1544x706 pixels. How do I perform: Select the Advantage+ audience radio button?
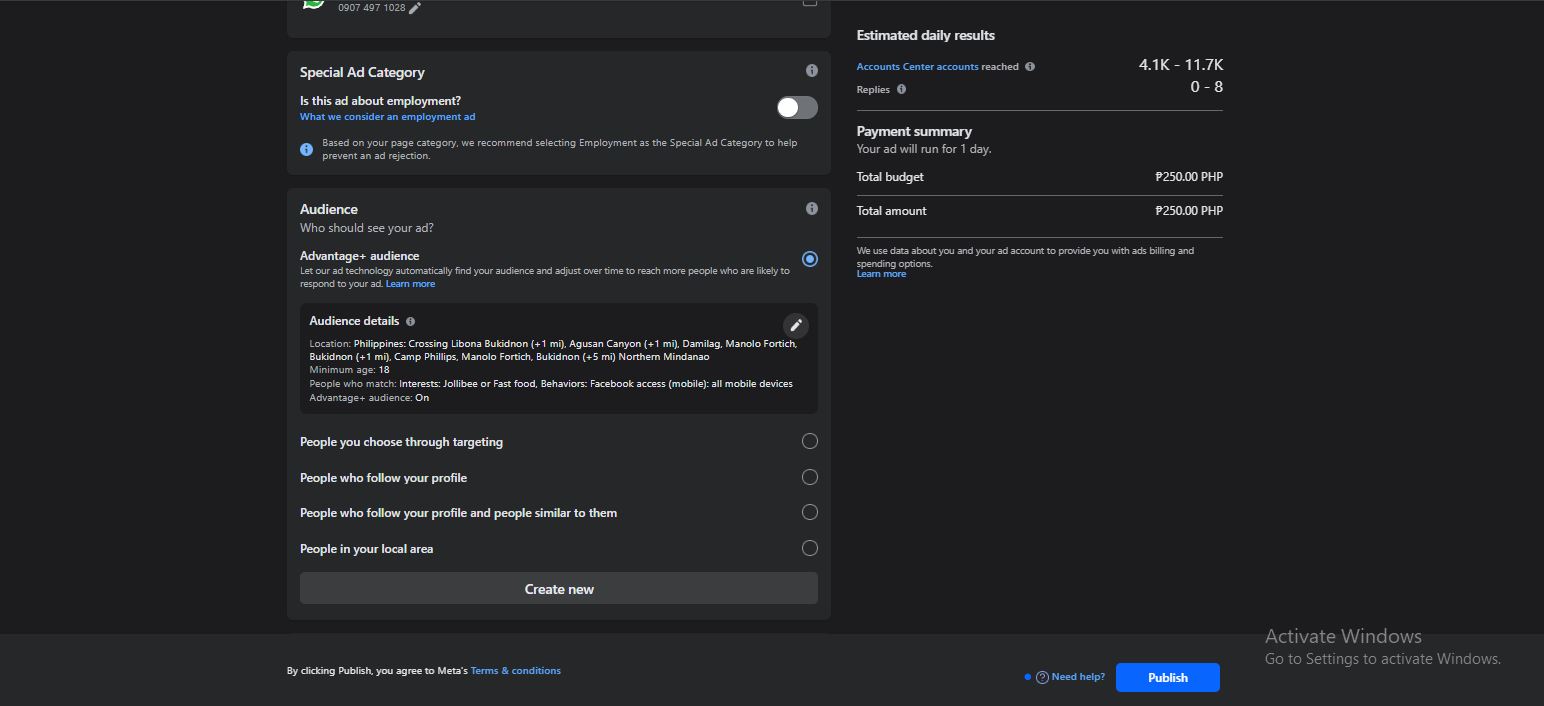pos(810,259)
